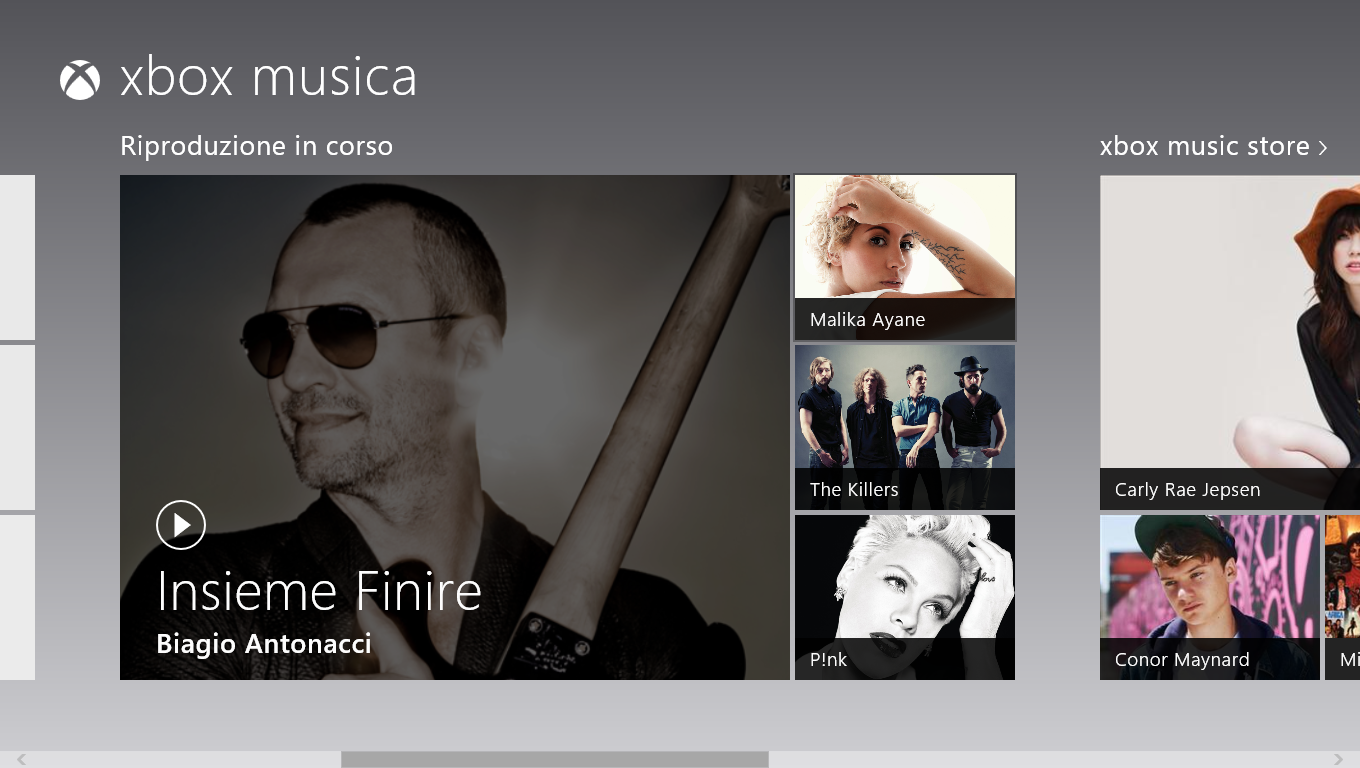This screenshot has height=768, width=1360.
Task: Select the top partially visible tile on left edge
Action: pyautogui.click(x=17, y=258)
